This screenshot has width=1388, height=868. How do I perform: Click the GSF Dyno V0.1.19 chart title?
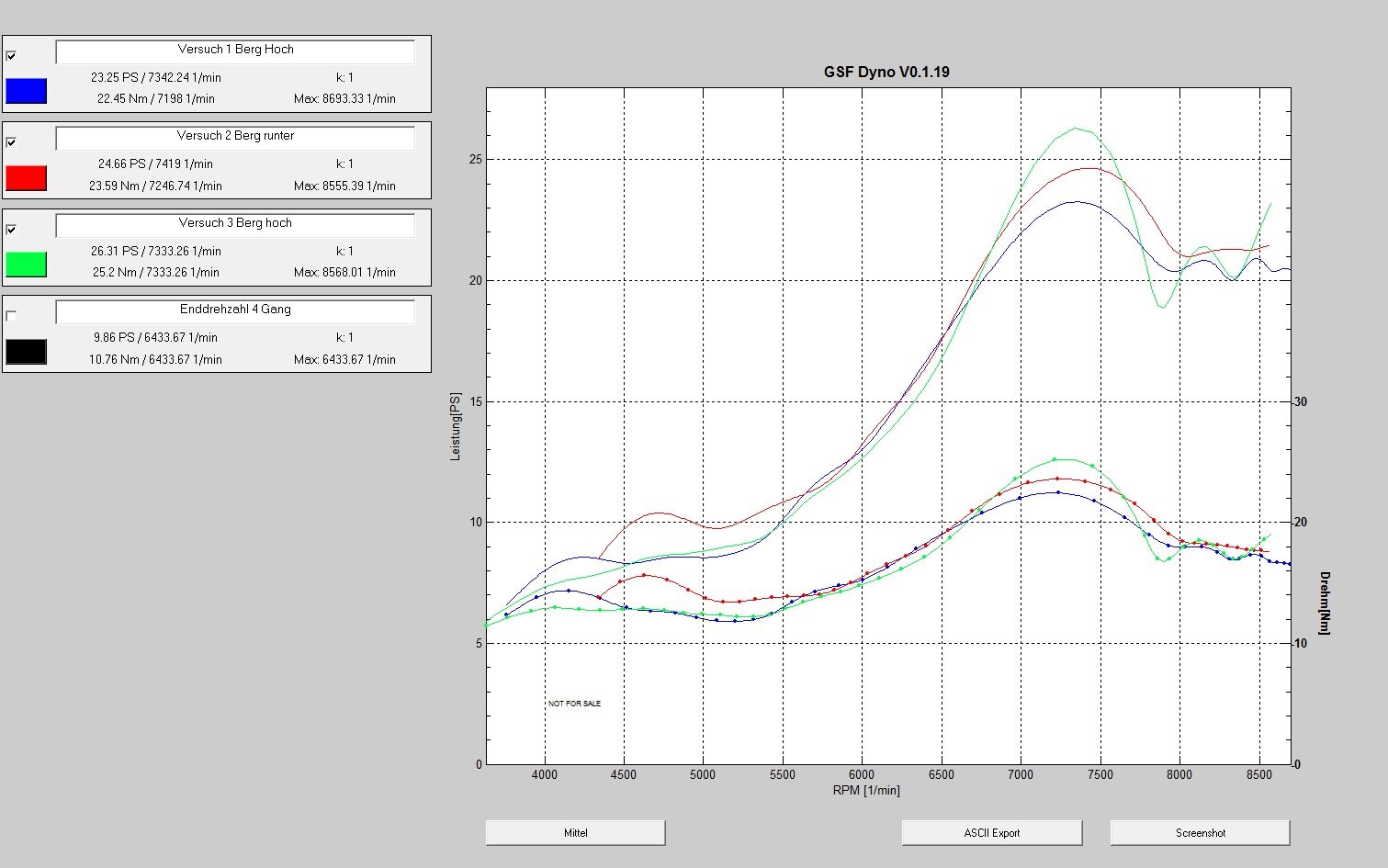(886, 72)
